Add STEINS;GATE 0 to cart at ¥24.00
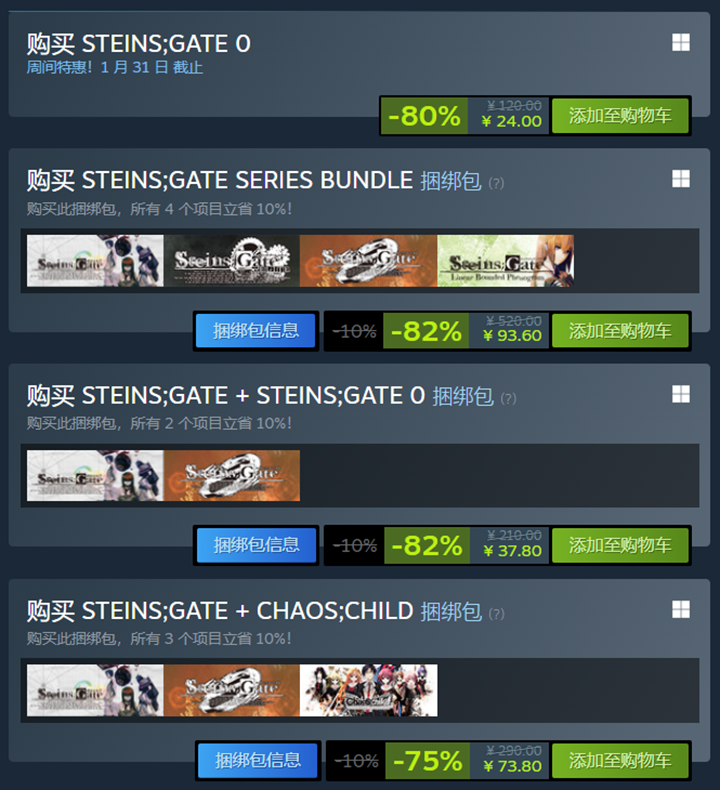Screen dimensions: 720x790 tap(620, 116)
